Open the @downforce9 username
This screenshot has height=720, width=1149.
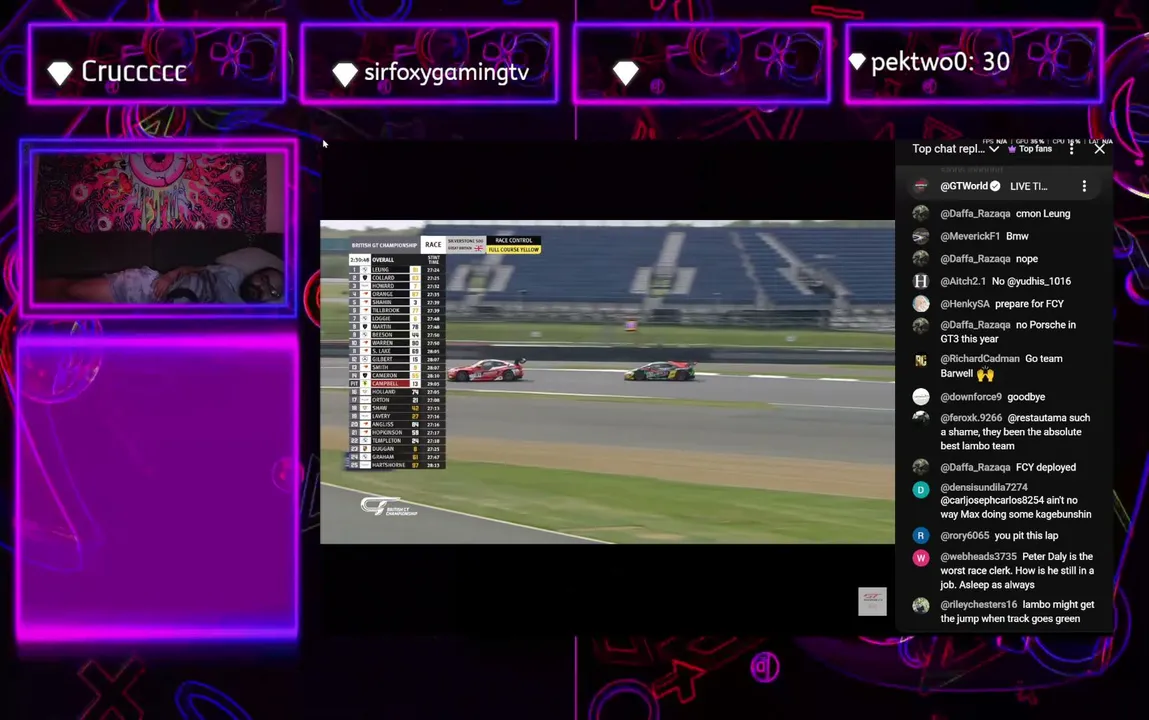click(971, 396)
